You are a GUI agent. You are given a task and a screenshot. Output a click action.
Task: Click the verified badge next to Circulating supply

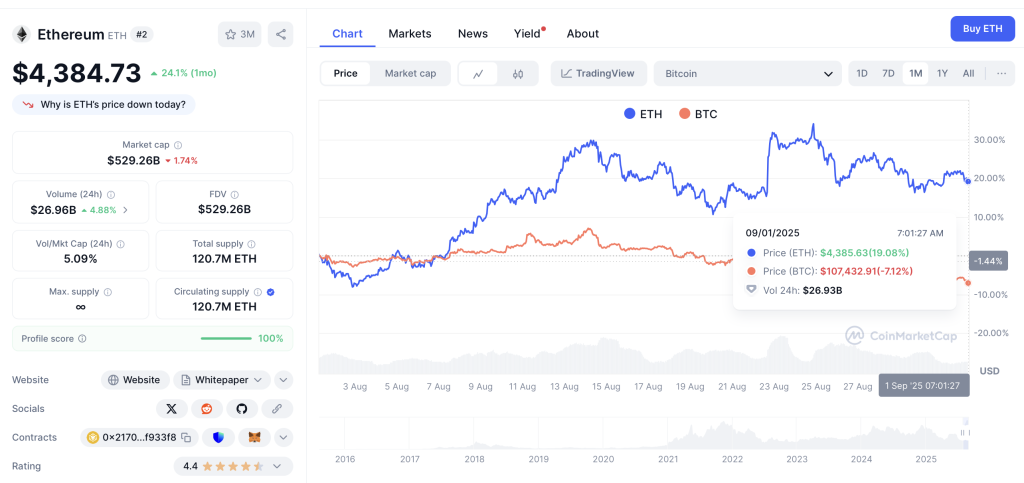coord(270,292)
